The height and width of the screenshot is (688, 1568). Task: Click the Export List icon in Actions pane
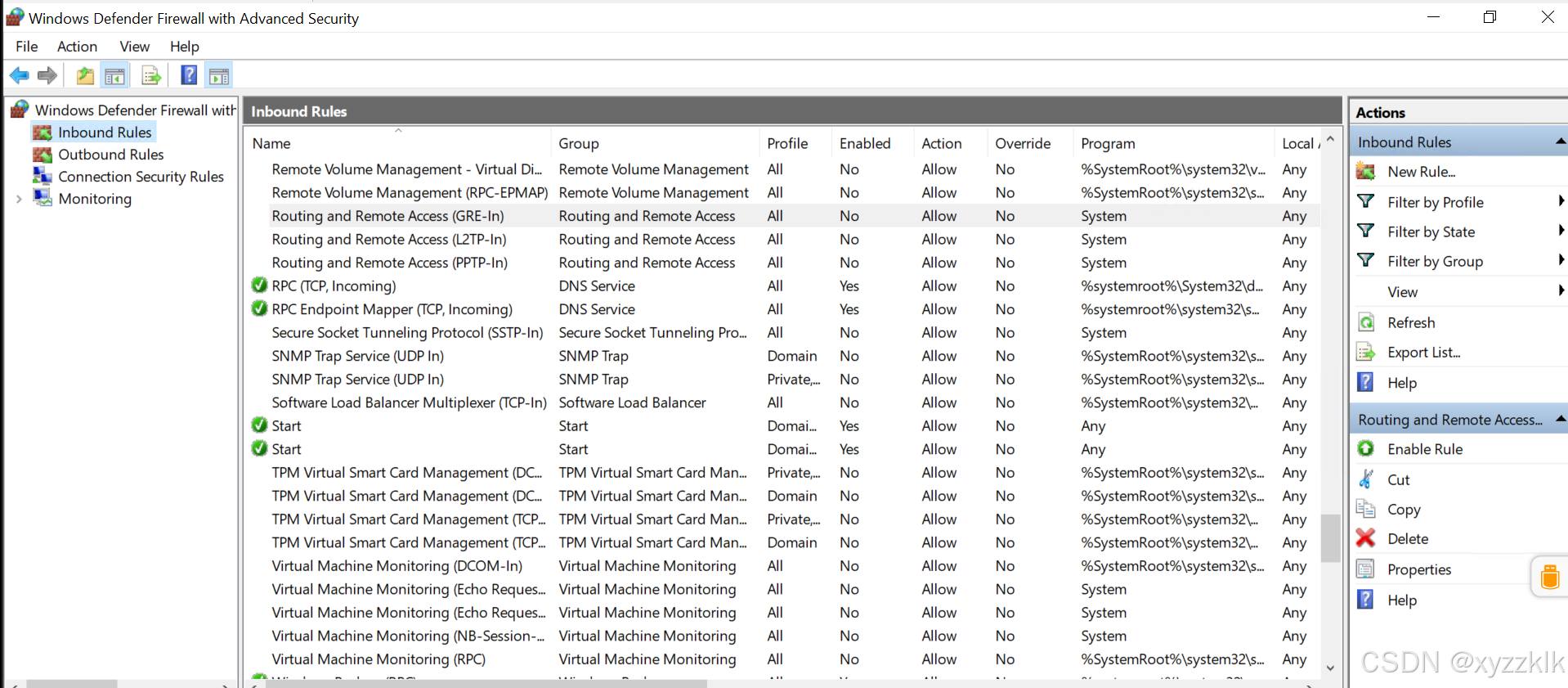pyautogui.click(x=1365, y=352)
